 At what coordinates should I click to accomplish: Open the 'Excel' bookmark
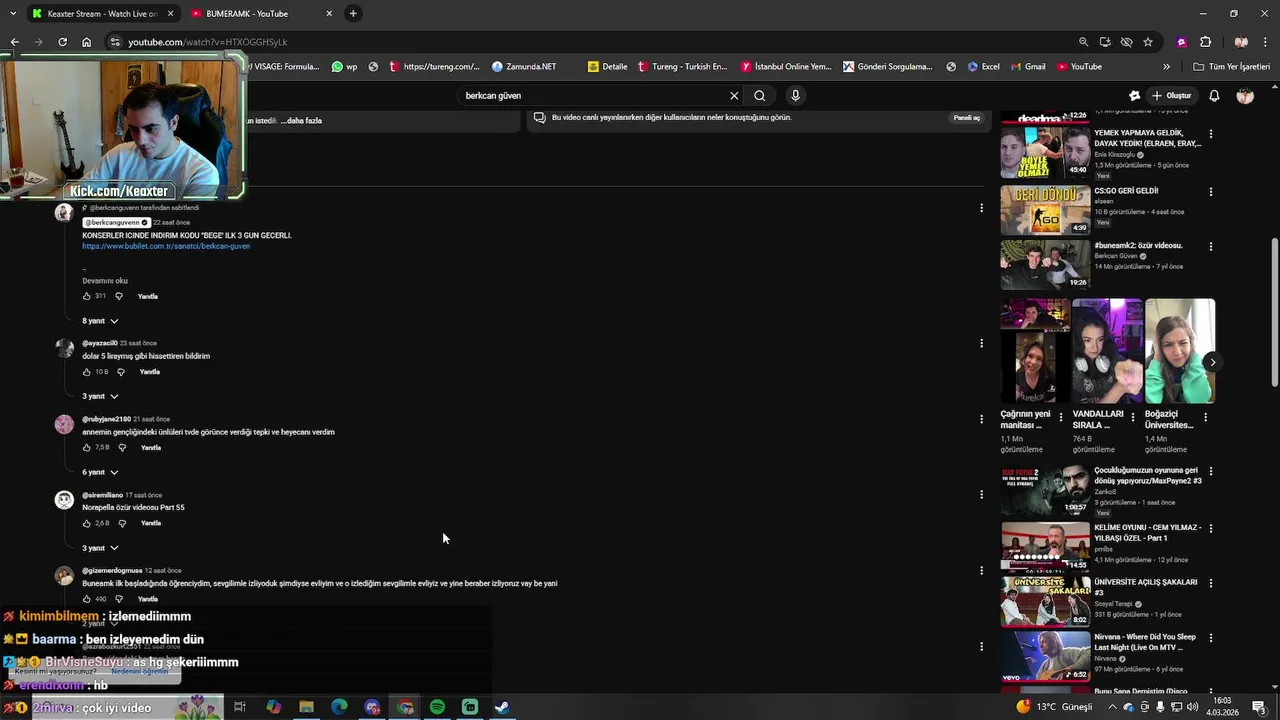point(983,67)
